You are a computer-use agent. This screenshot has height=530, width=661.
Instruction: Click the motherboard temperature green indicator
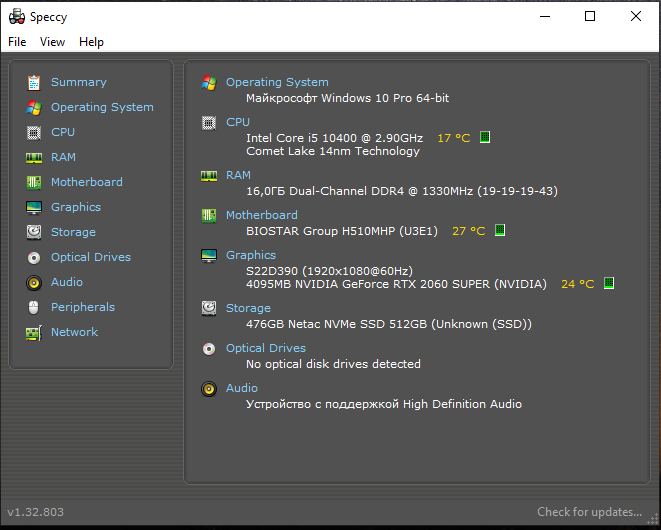500,230
